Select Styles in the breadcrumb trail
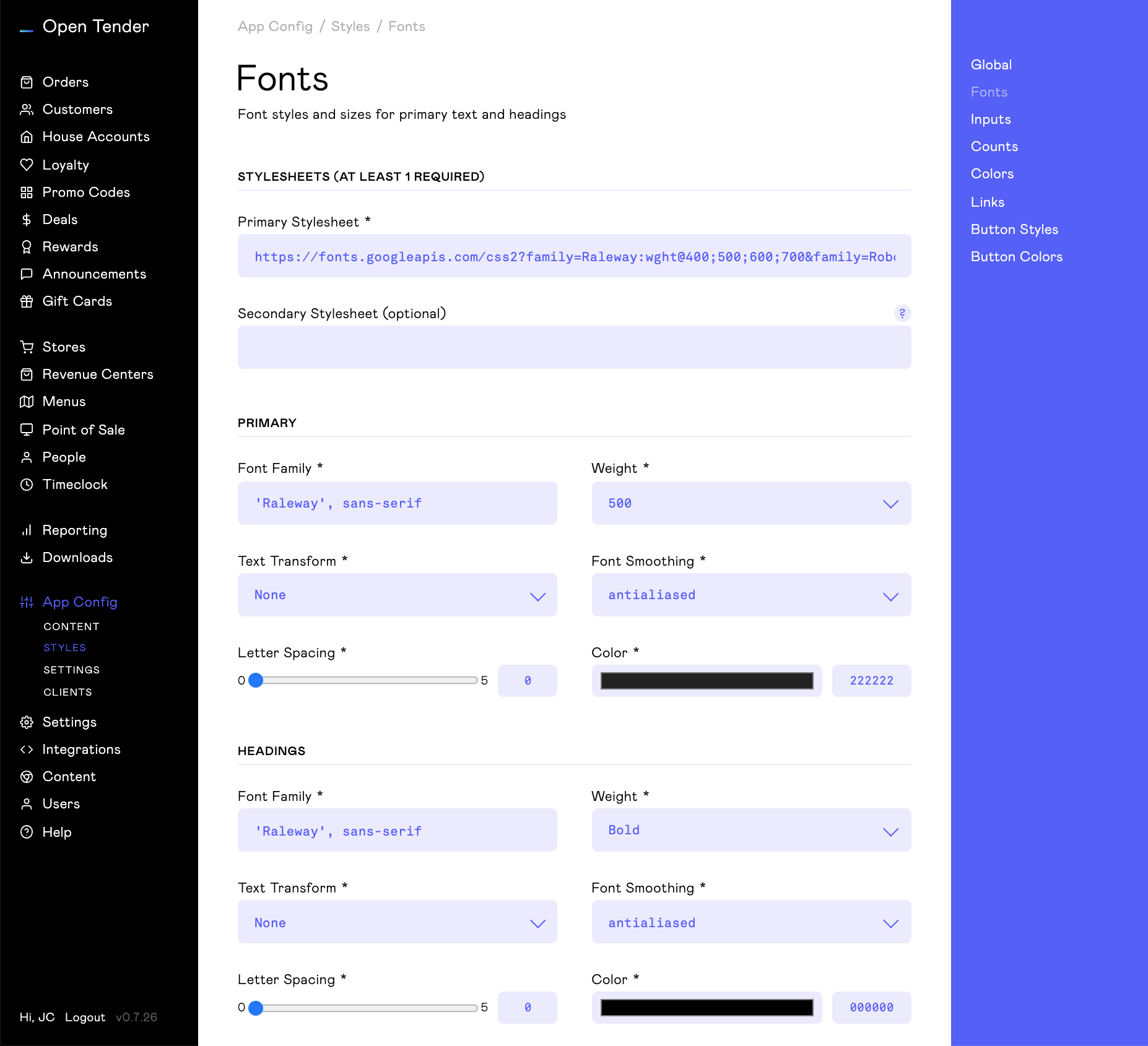 pyautogui.click(x=350, y=26)
